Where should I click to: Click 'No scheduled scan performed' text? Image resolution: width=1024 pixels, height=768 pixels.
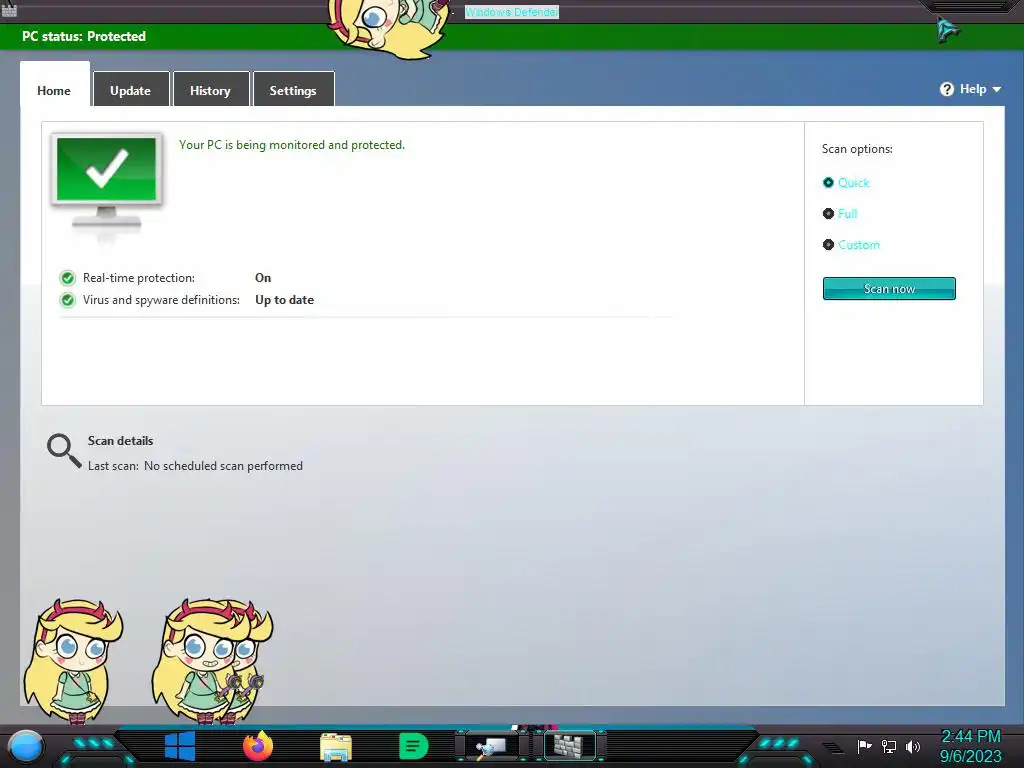(x=223, y=466)
